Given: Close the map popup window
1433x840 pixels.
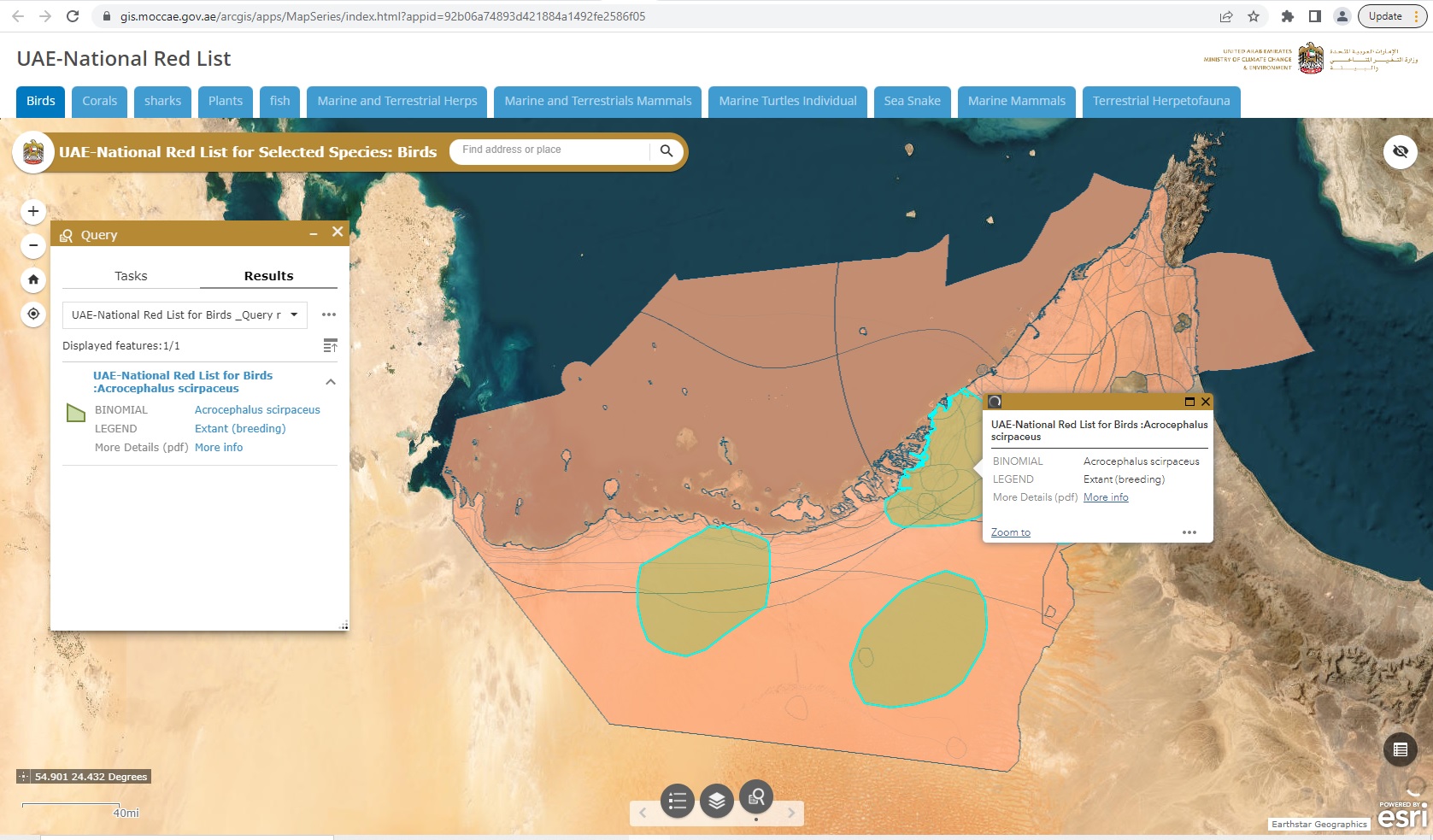Looking at the screenshot, I should [x=1206, y=402].
